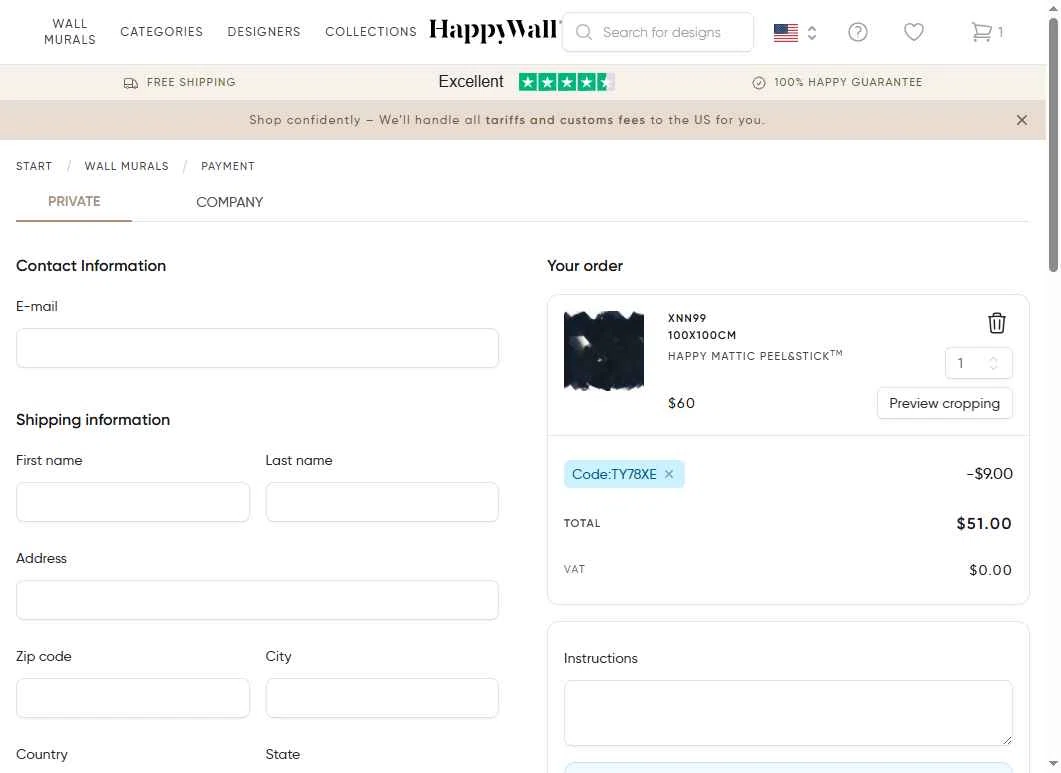This screenshot has height=773, width=1061.
Task: Click the Preview cropping button
Action: point(945,403)
